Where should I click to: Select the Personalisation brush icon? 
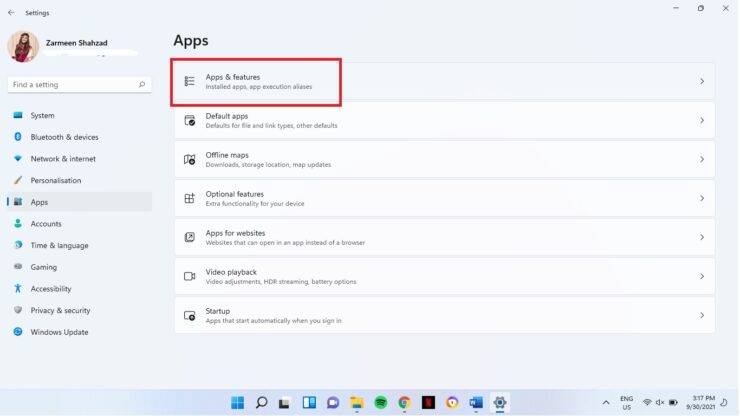[x=18, y=180]
